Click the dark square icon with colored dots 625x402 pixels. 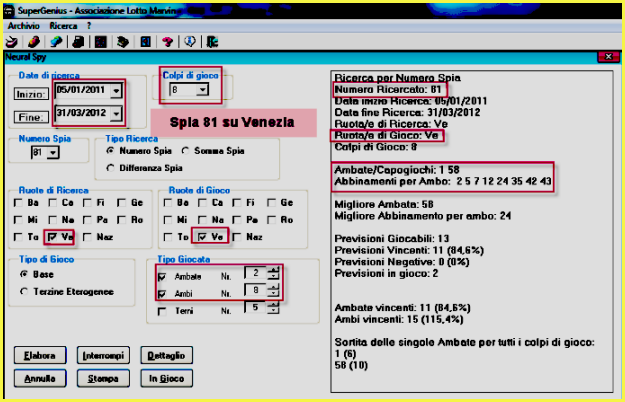[x=100, y=41]
